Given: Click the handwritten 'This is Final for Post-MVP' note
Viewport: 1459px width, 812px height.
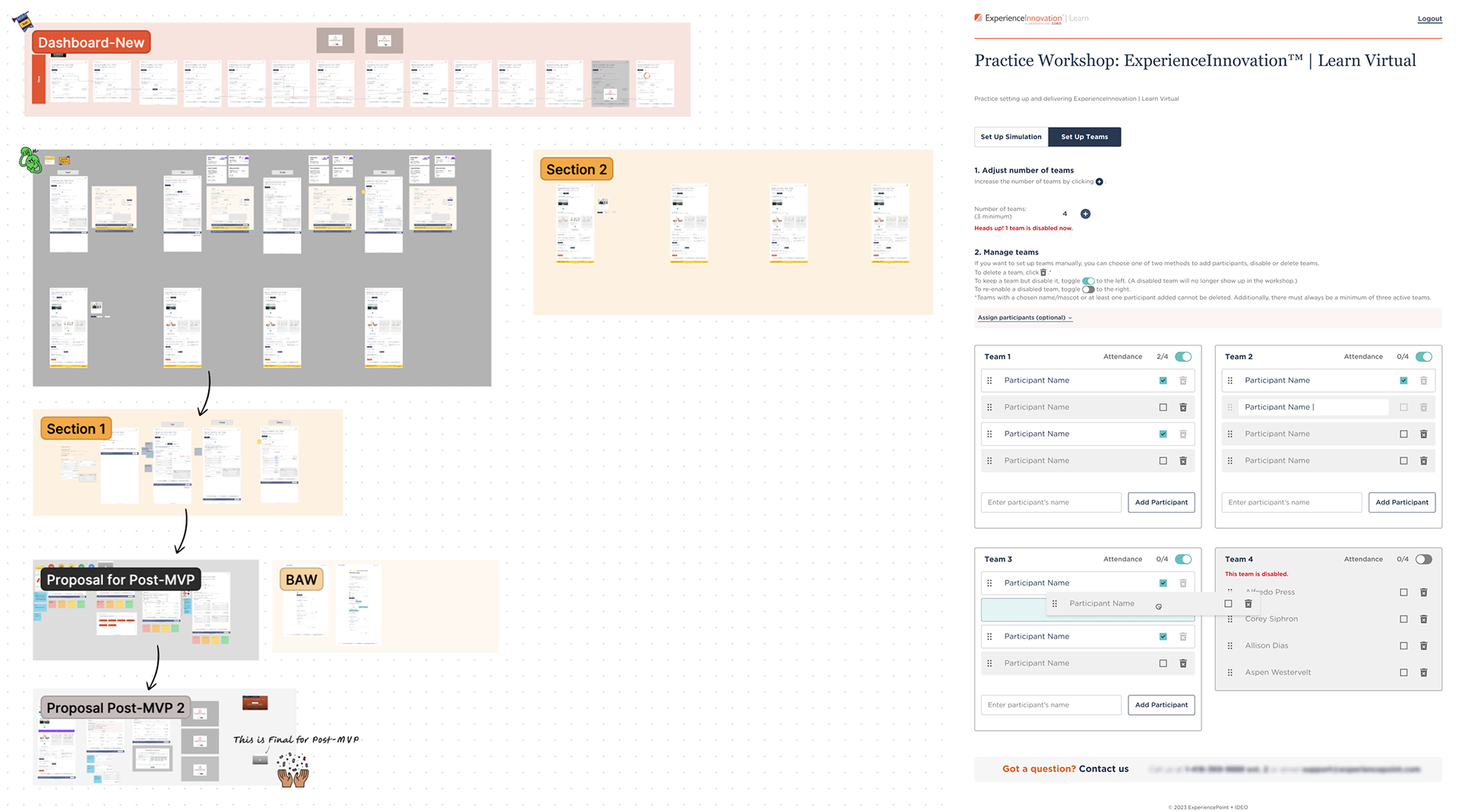Looking at the screenshot, I should tap(296, 740).
